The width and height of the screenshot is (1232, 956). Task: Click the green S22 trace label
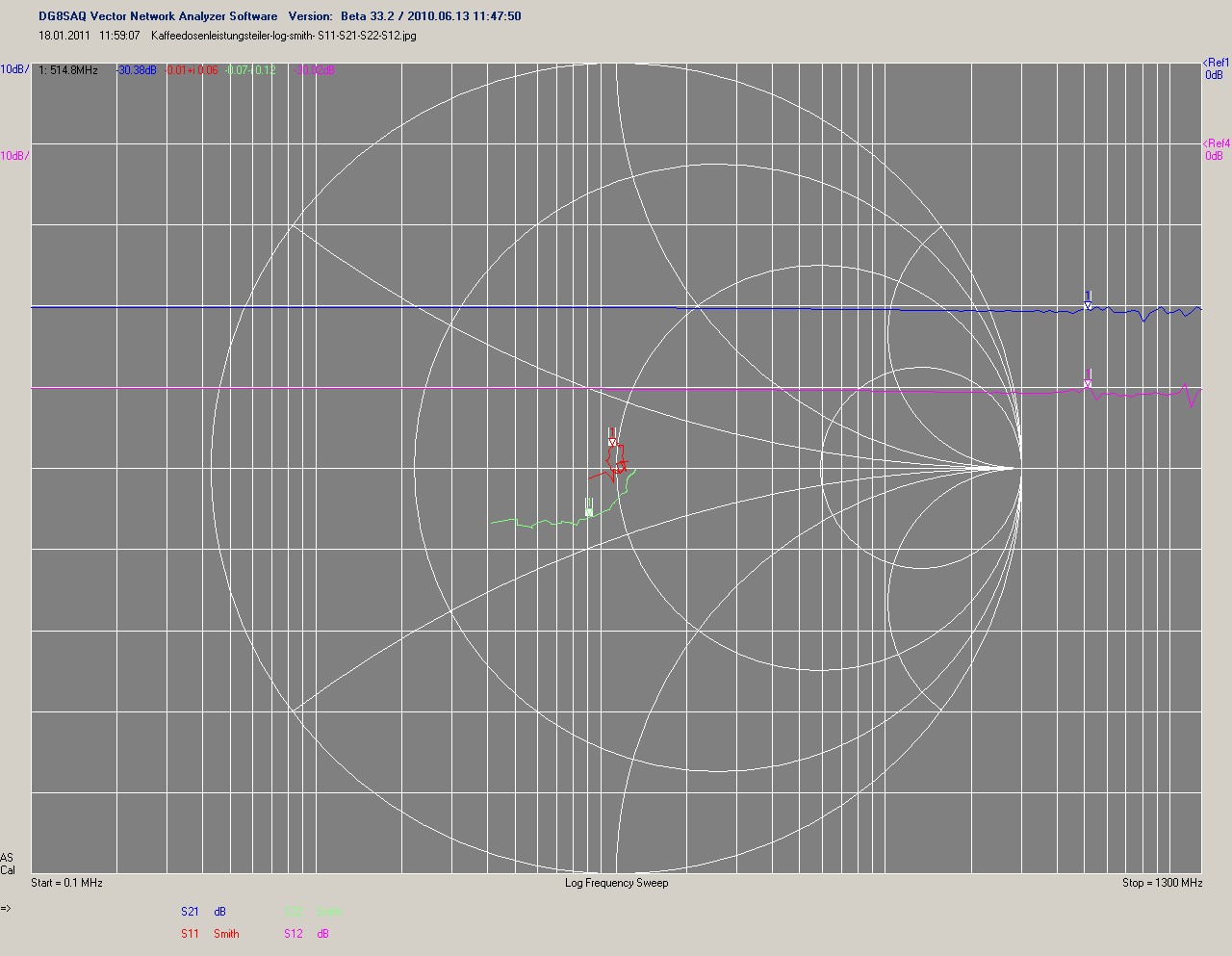click(x=293, y=912)
